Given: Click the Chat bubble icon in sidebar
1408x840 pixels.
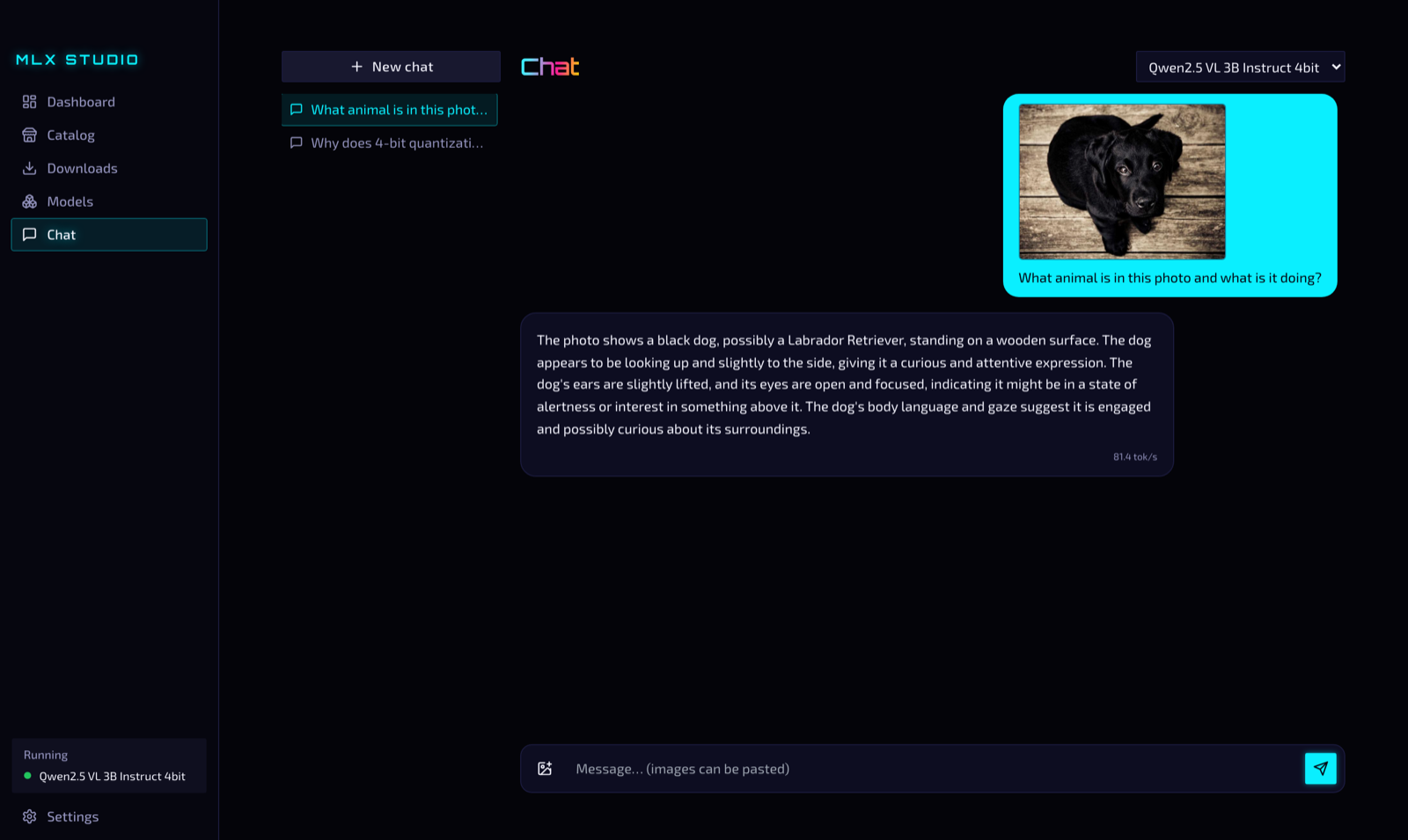Looking at the screenshot, I should coord(29,235).
